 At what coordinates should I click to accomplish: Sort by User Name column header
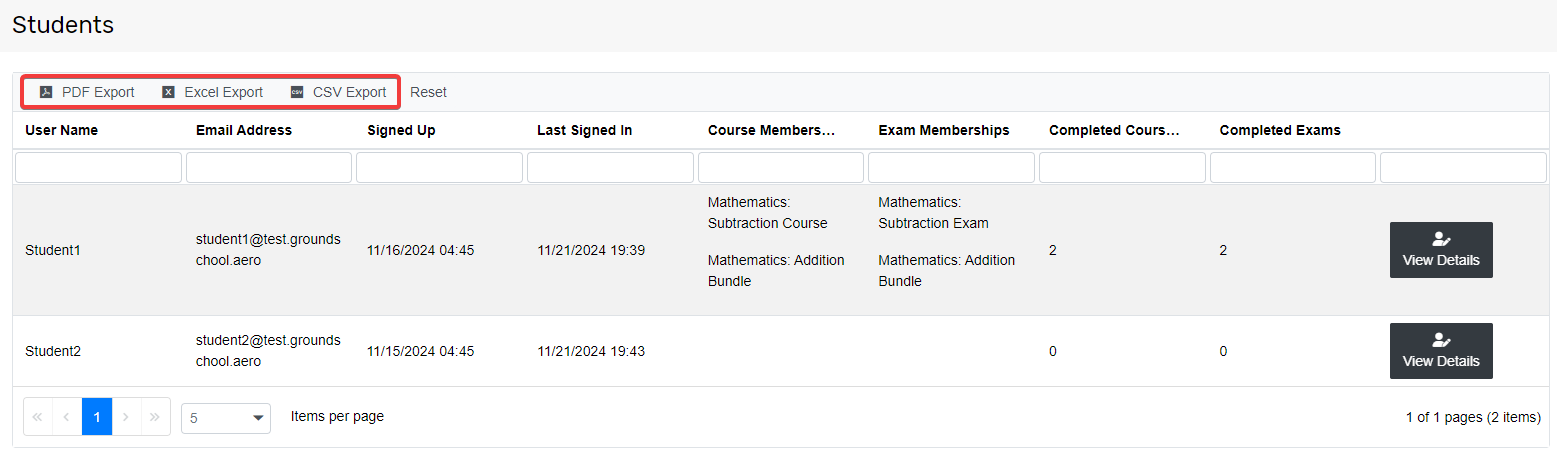61,130
